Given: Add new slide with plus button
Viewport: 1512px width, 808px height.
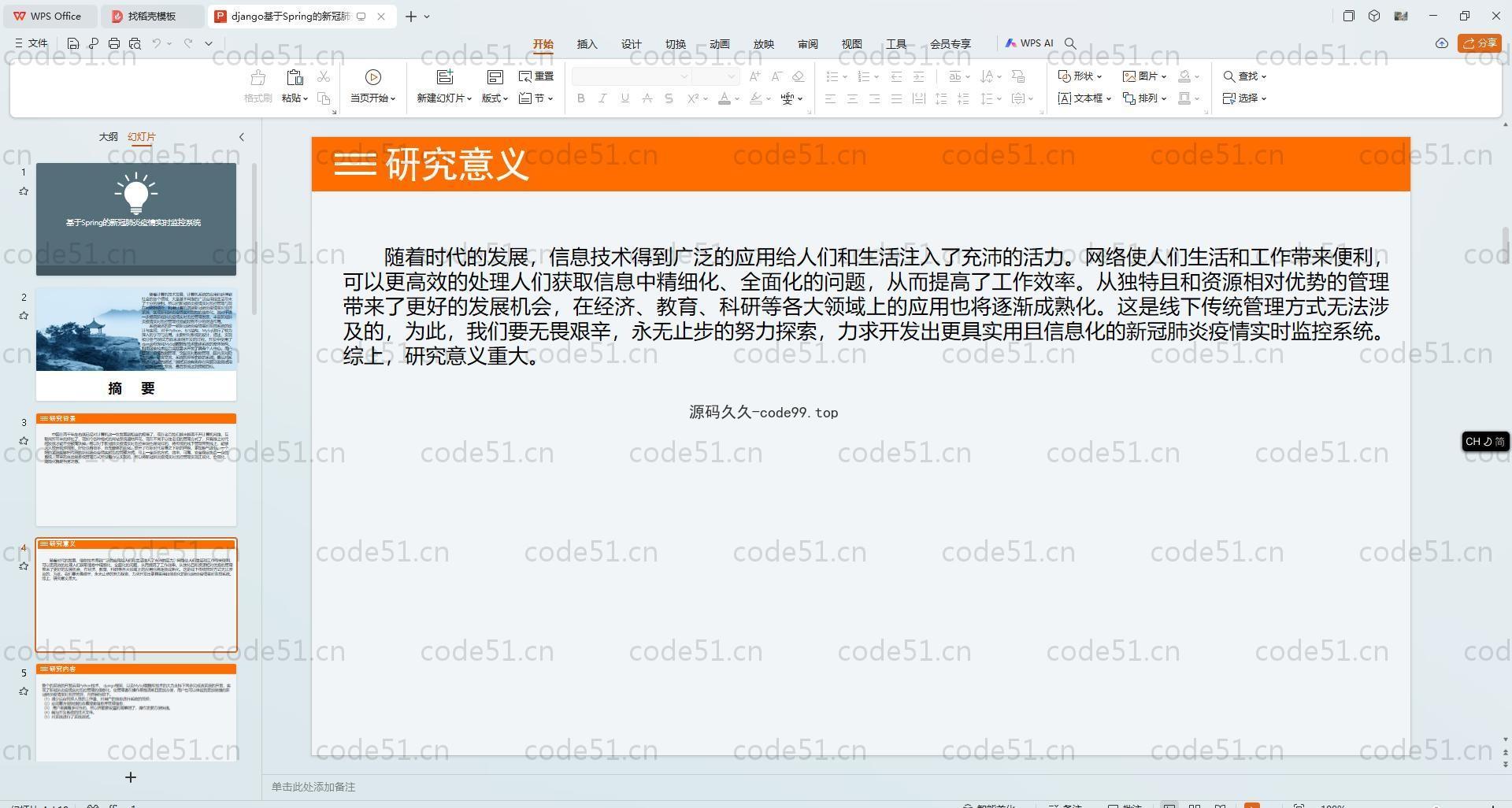Looking at the screenshot, I should click(131, 777).
